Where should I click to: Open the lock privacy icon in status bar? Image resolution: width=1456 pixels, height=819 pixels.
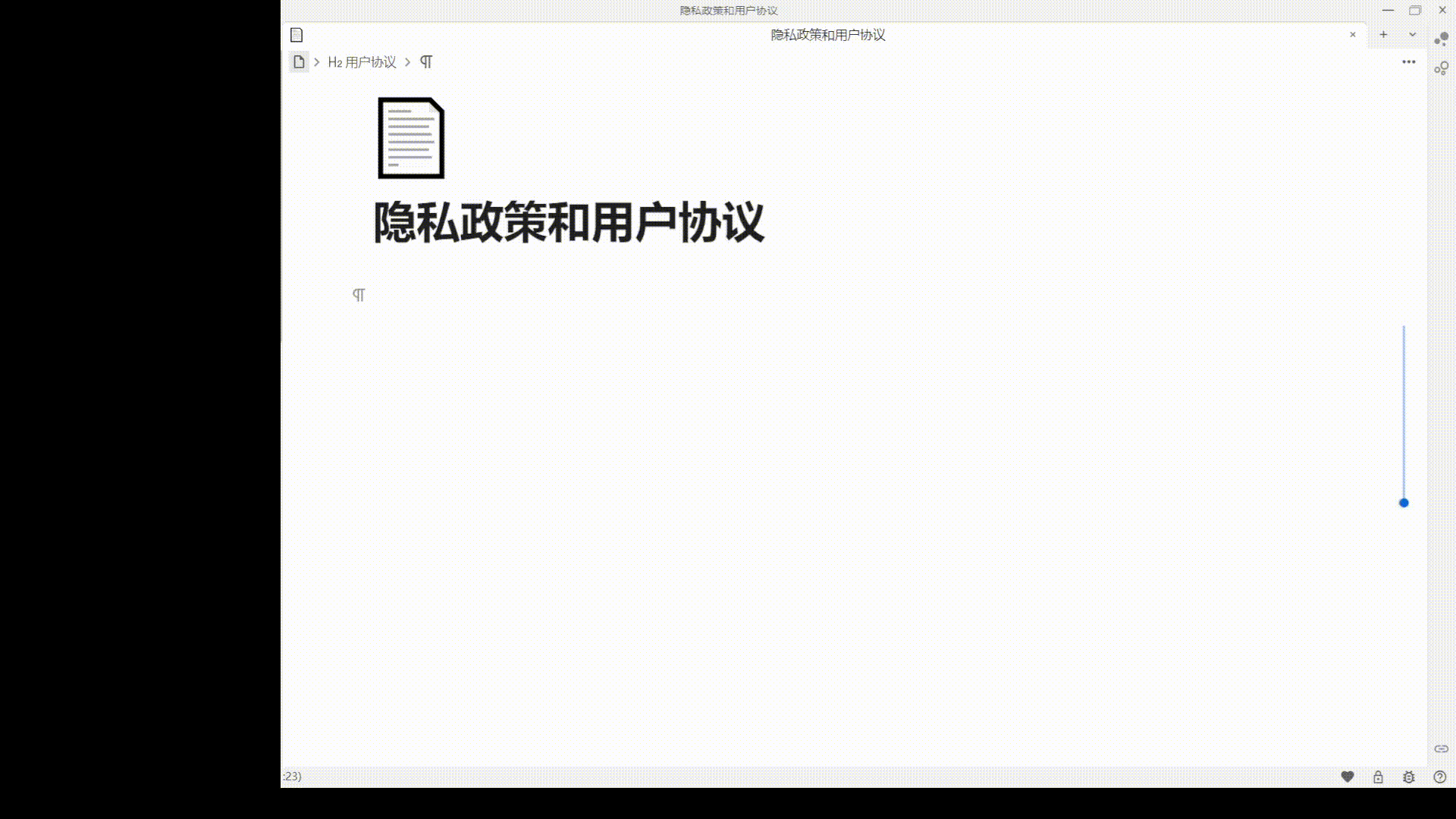pyautogui.click(x=1378, y=777)
